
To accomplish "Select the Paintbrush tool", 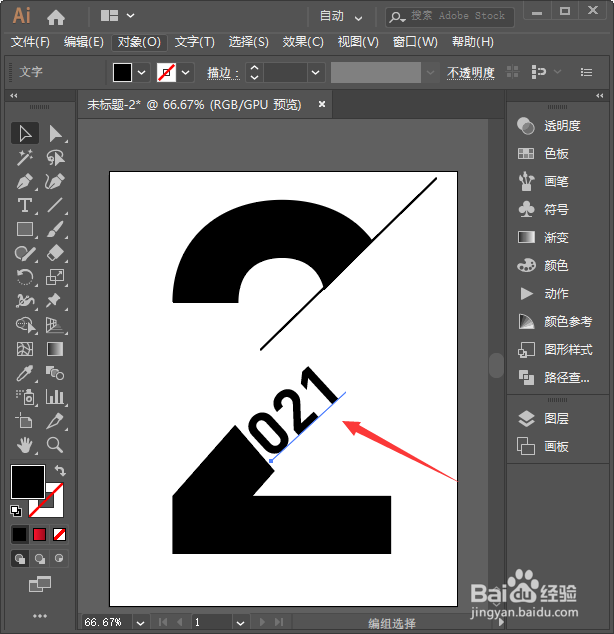I will tap(55, 229).
